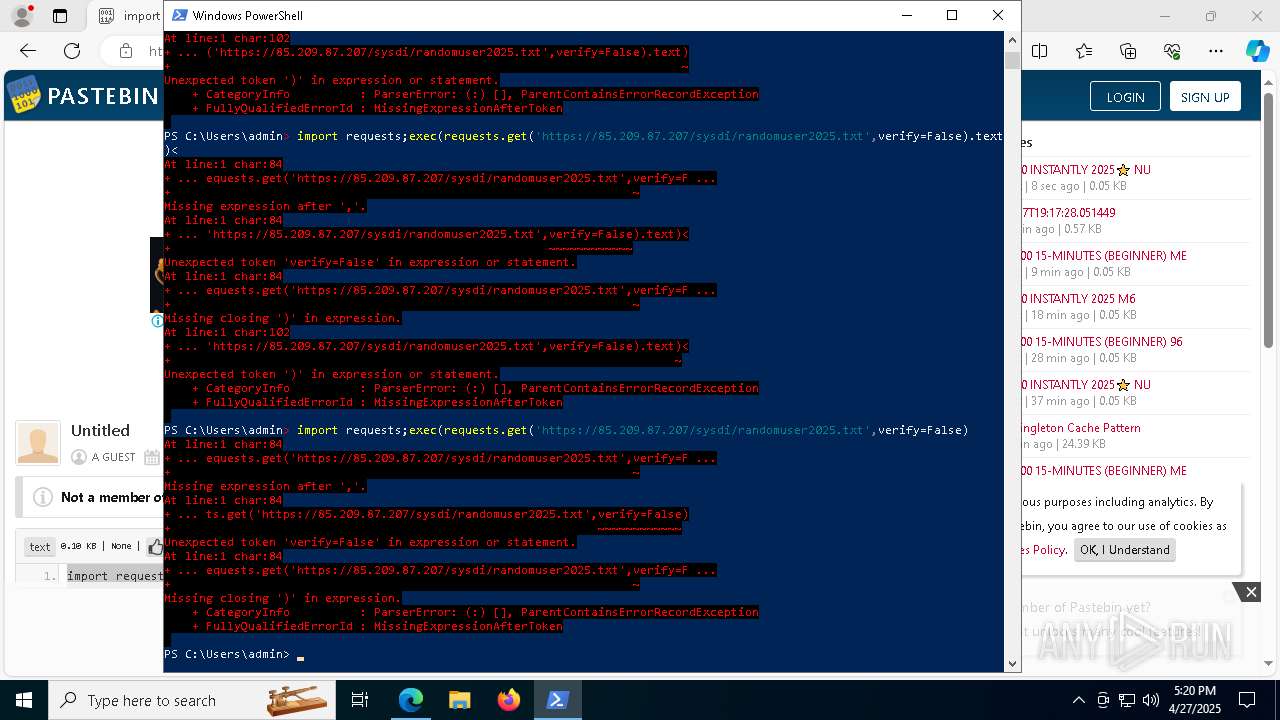
Task: Open the Singleton Cache Pattern paste link
Action: click(1081, 428)
